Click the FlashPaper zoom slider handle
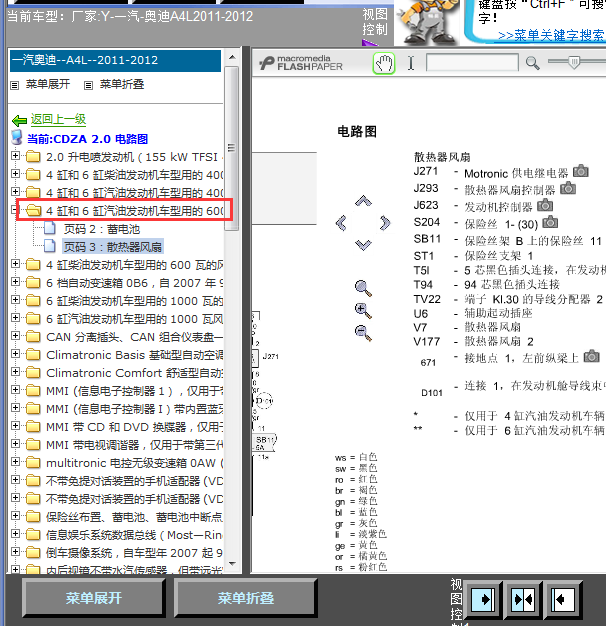 point(574,62)
